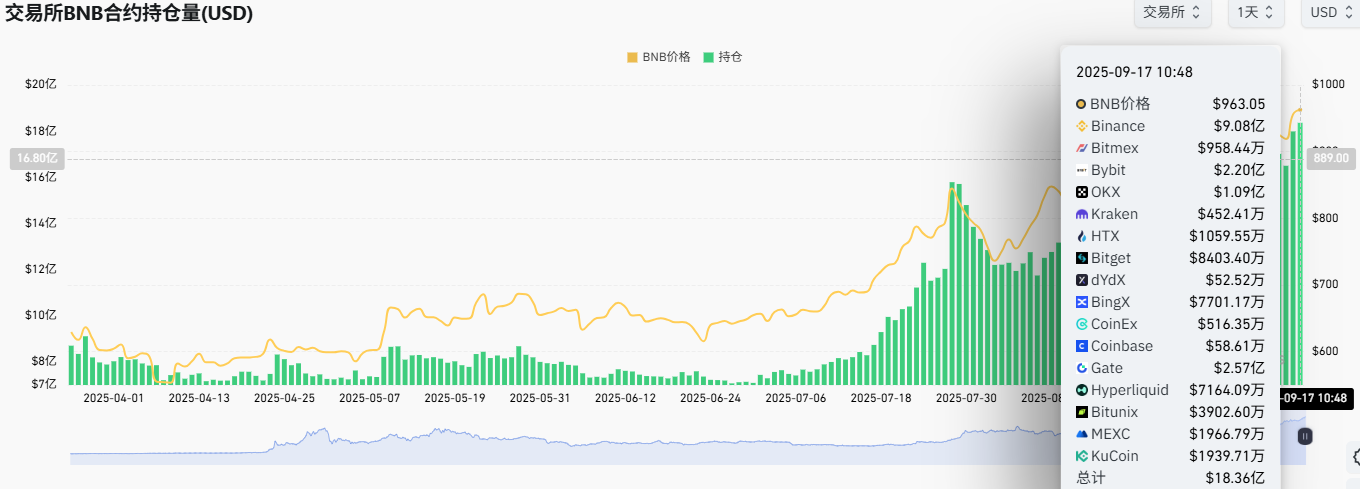Click the range slider's right handle
The image size is (1360, 489).
[1305, 436]
